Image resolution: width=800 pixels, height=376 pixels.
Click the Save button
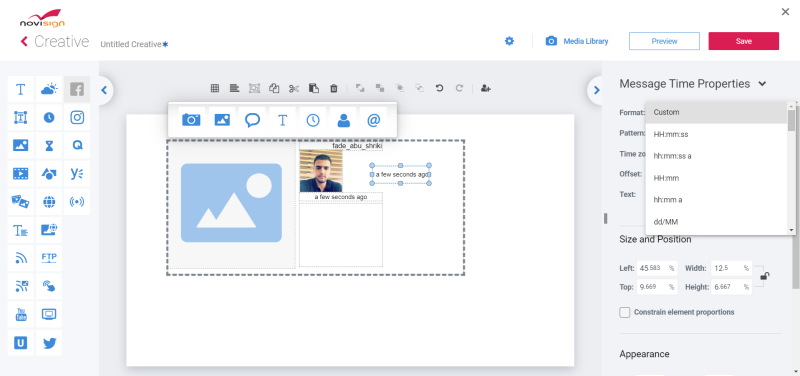pyautogui.click(x=743, y=41)
